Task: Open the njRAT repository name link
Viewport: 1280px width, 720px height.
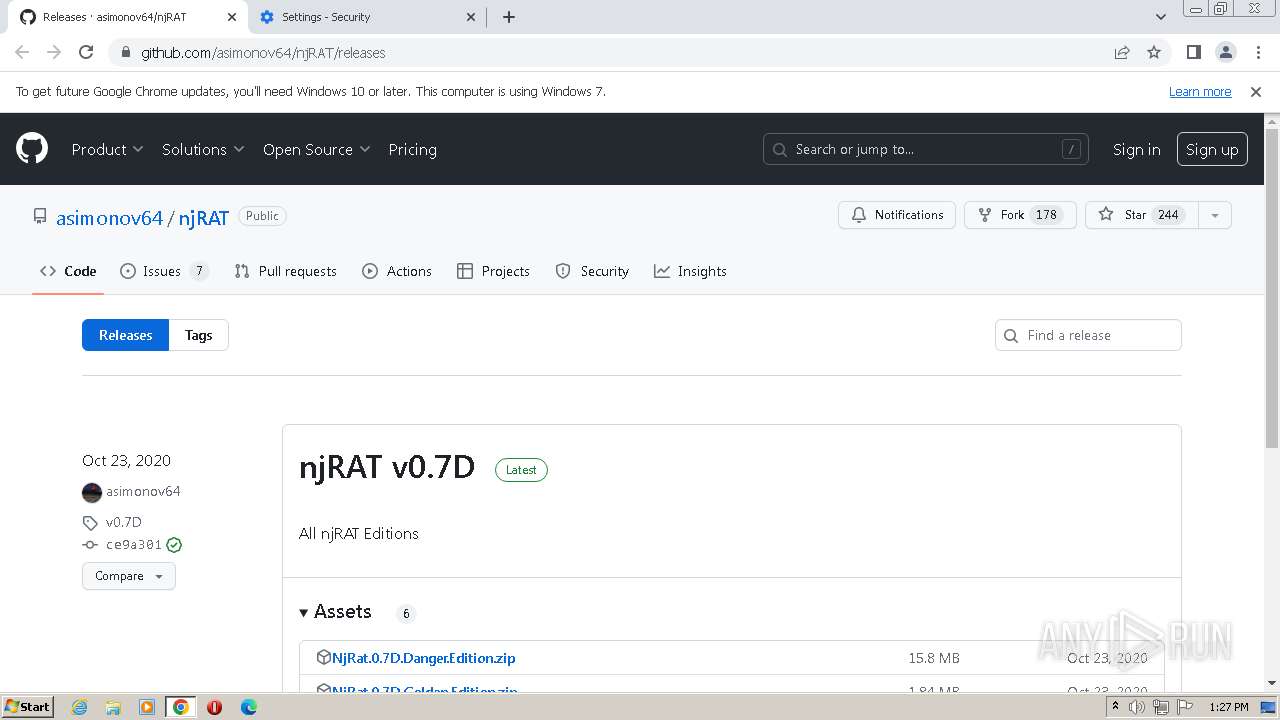Action: point(204,217)
